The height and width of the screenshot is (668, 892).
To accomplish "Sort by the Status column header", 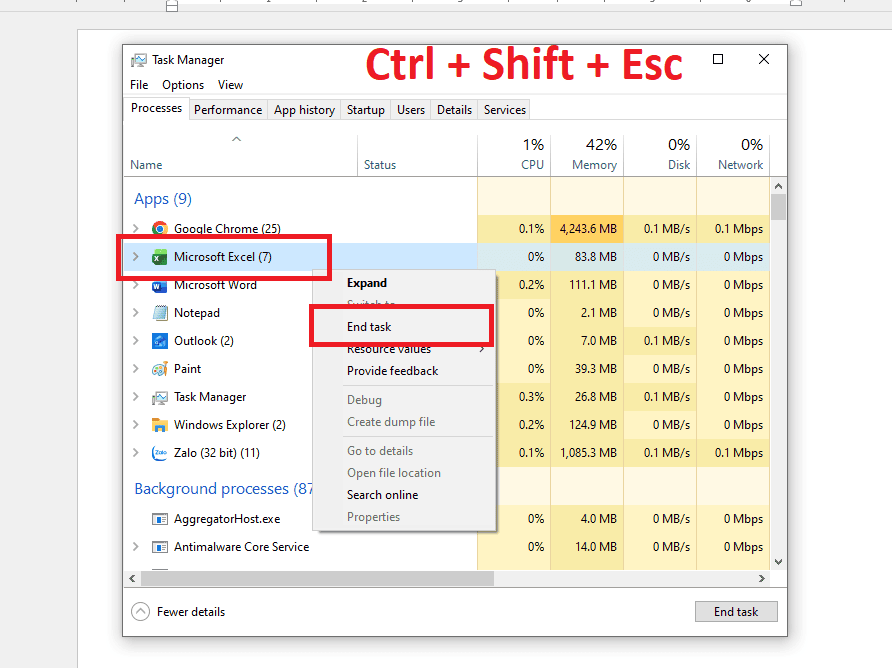I will [x=417, y=155].
